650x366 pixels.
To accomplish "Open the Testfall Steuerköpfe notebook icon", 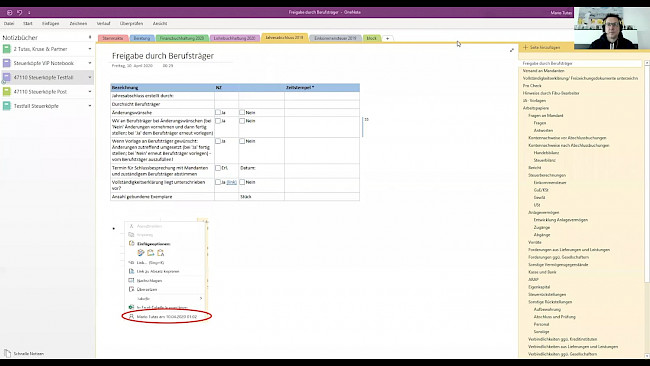I will (7, 106).
